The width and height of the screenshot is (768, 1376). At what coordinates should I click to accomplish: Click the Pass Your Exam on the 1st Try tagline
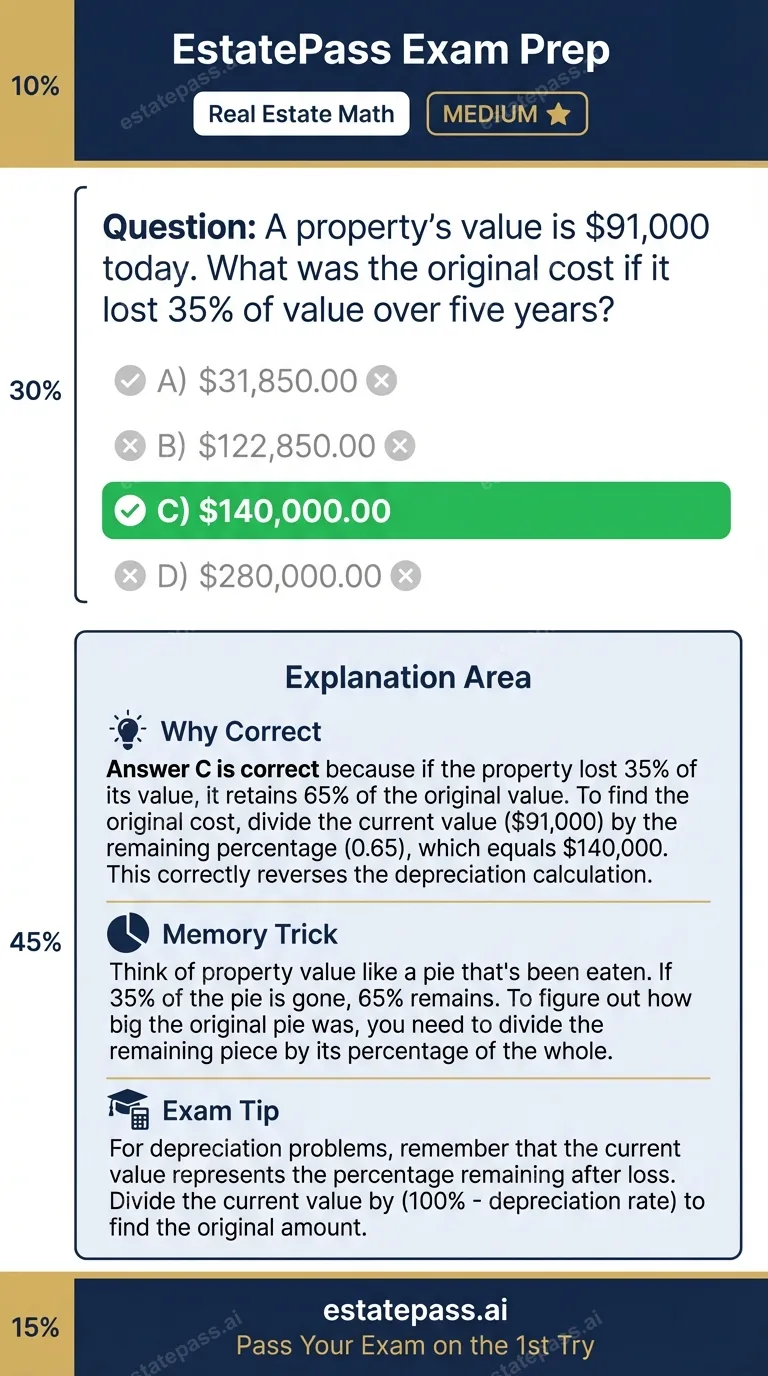click(x=417, y=1346)
